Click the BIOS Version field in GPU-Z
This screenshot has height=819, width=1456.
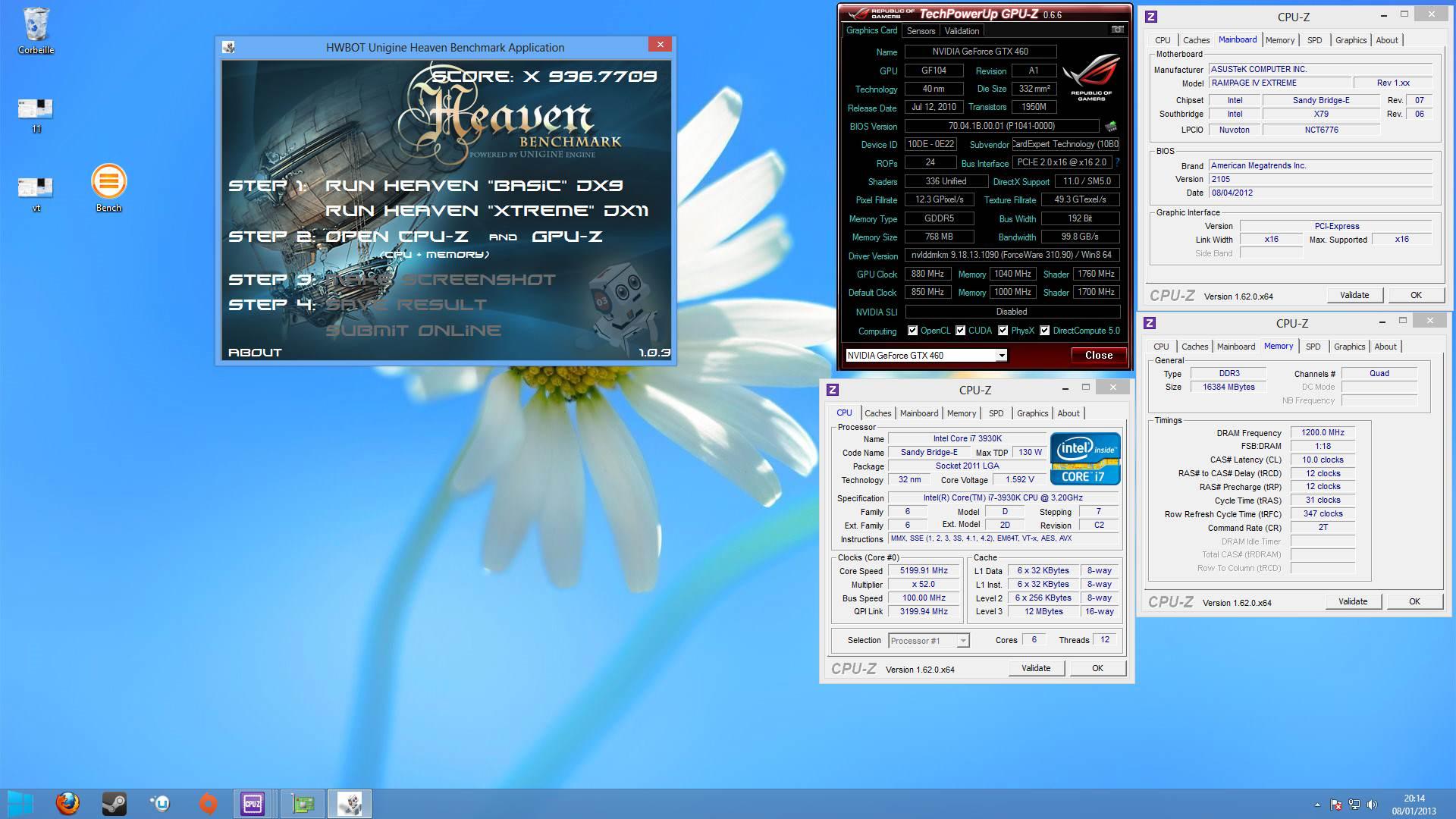(1001, 126)
